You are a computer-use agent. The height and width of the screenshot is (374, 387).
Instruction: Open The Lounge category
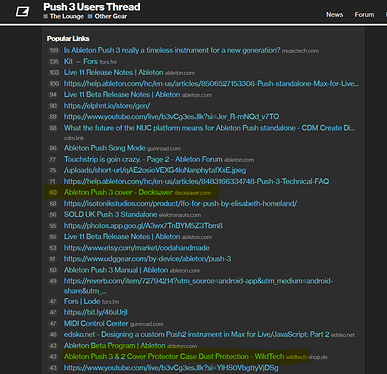tap(63, 16)
